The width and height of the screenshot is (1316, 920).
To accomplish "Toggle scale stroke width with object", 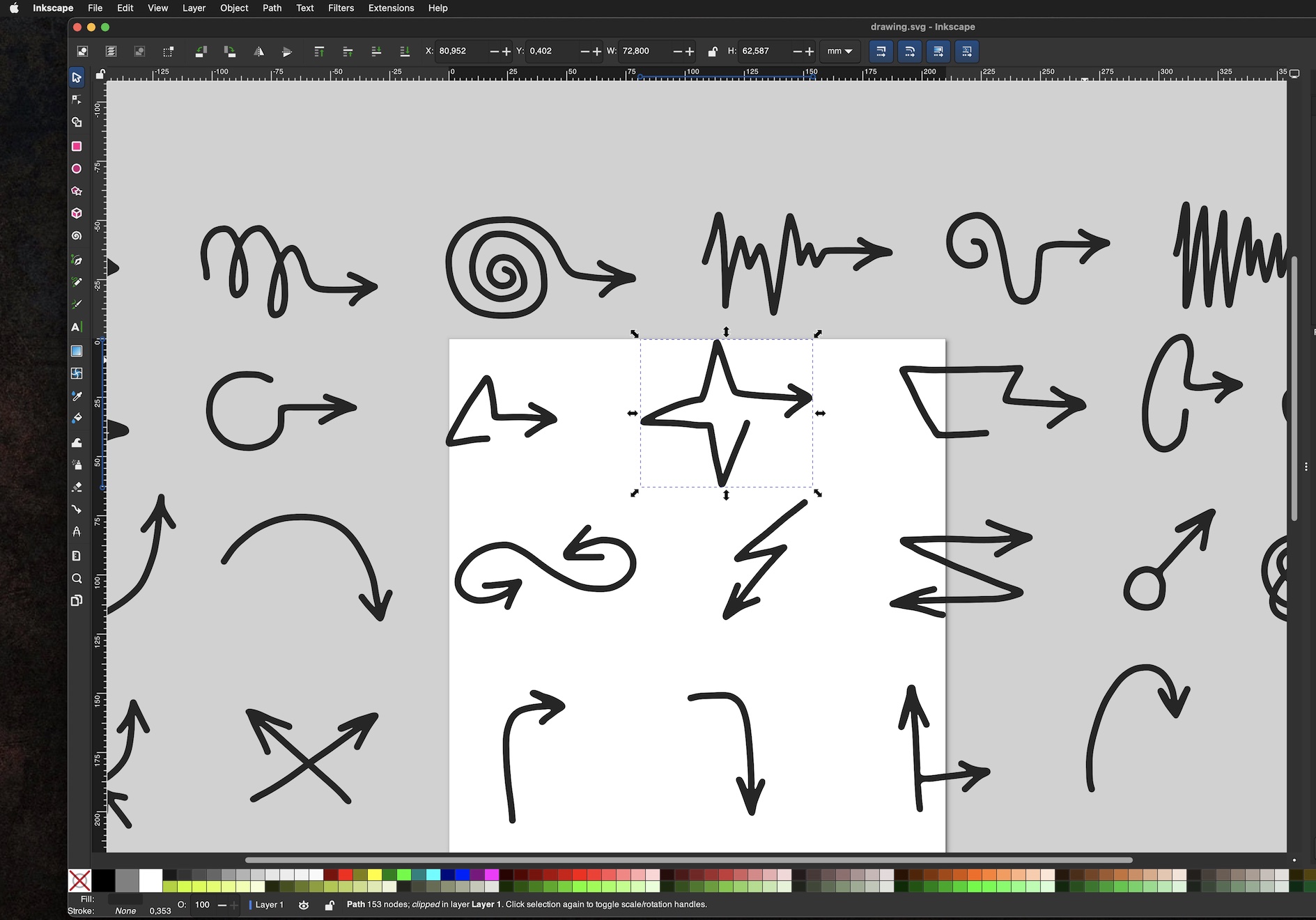I will click(881, 52).
